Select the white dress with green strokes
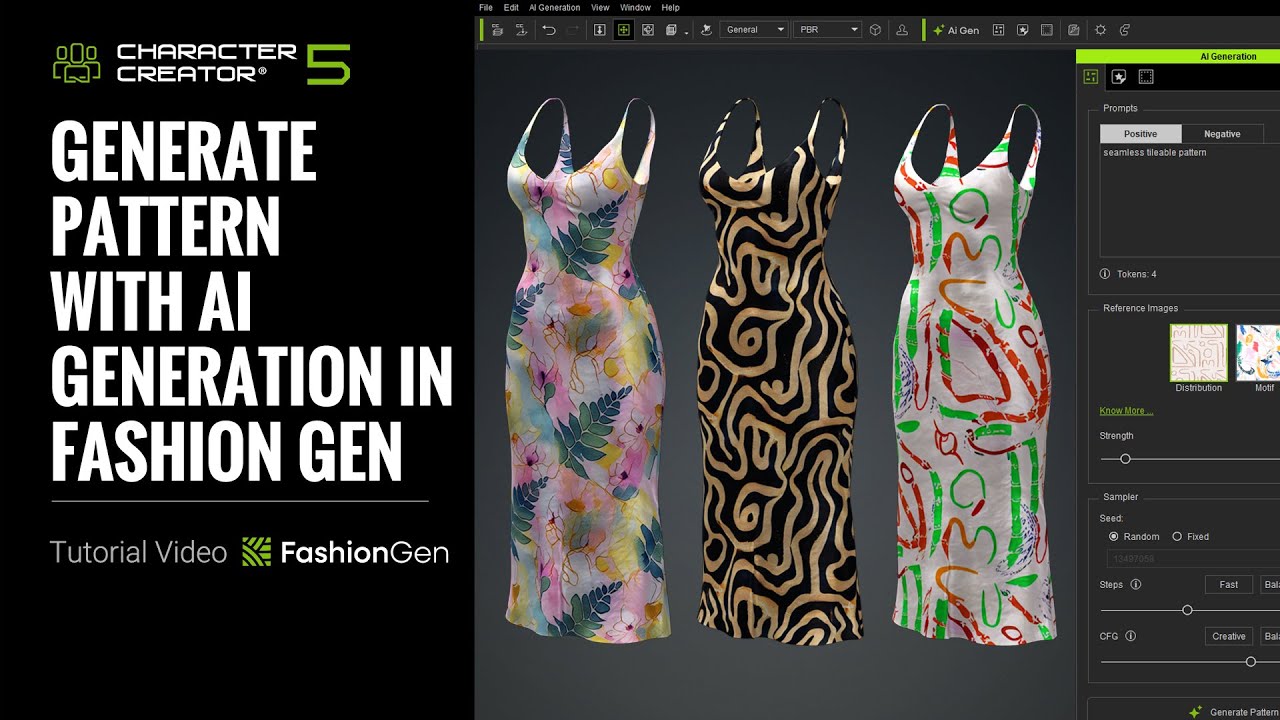1280x720 pixels. (x=975, y=370)
